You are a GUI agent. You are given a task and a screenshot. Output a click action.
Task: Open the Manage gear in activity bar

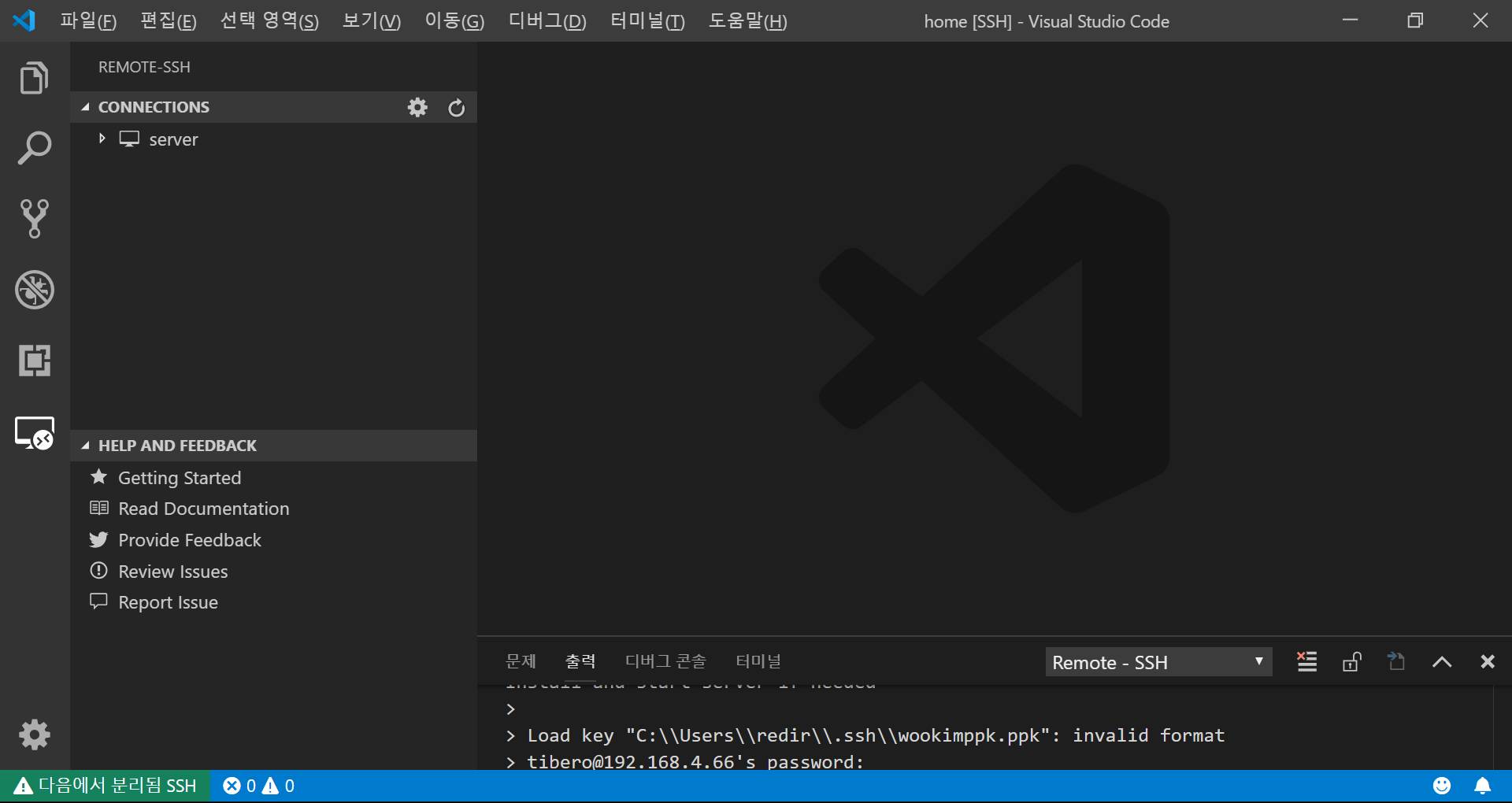coord(34,735)
